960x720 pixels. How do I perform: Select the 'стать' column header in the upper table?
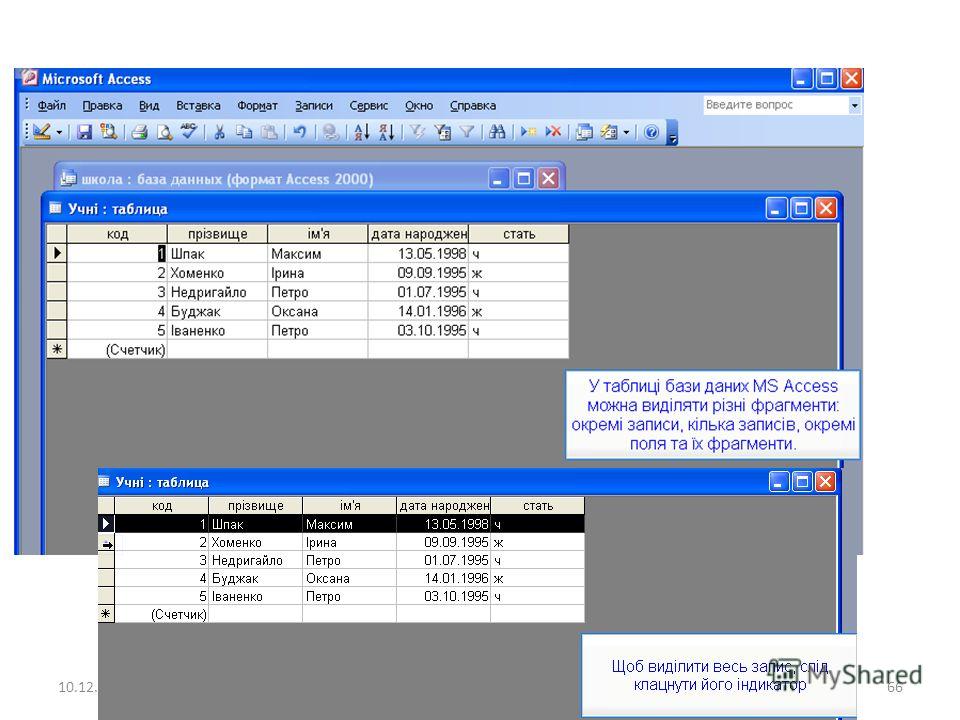click(519, 234)
